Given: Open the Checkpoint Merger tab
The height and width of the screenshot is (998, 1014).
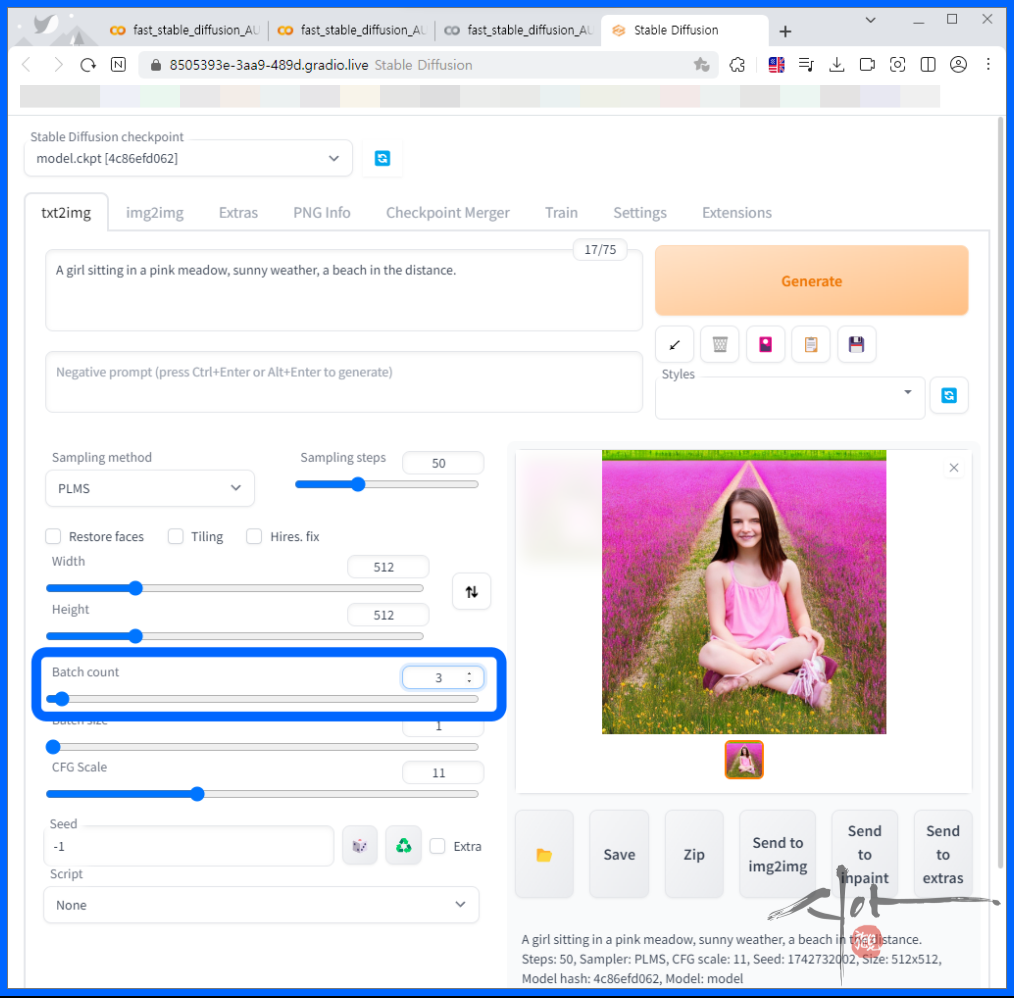Looking at the screenshot, I should [448, 213].
